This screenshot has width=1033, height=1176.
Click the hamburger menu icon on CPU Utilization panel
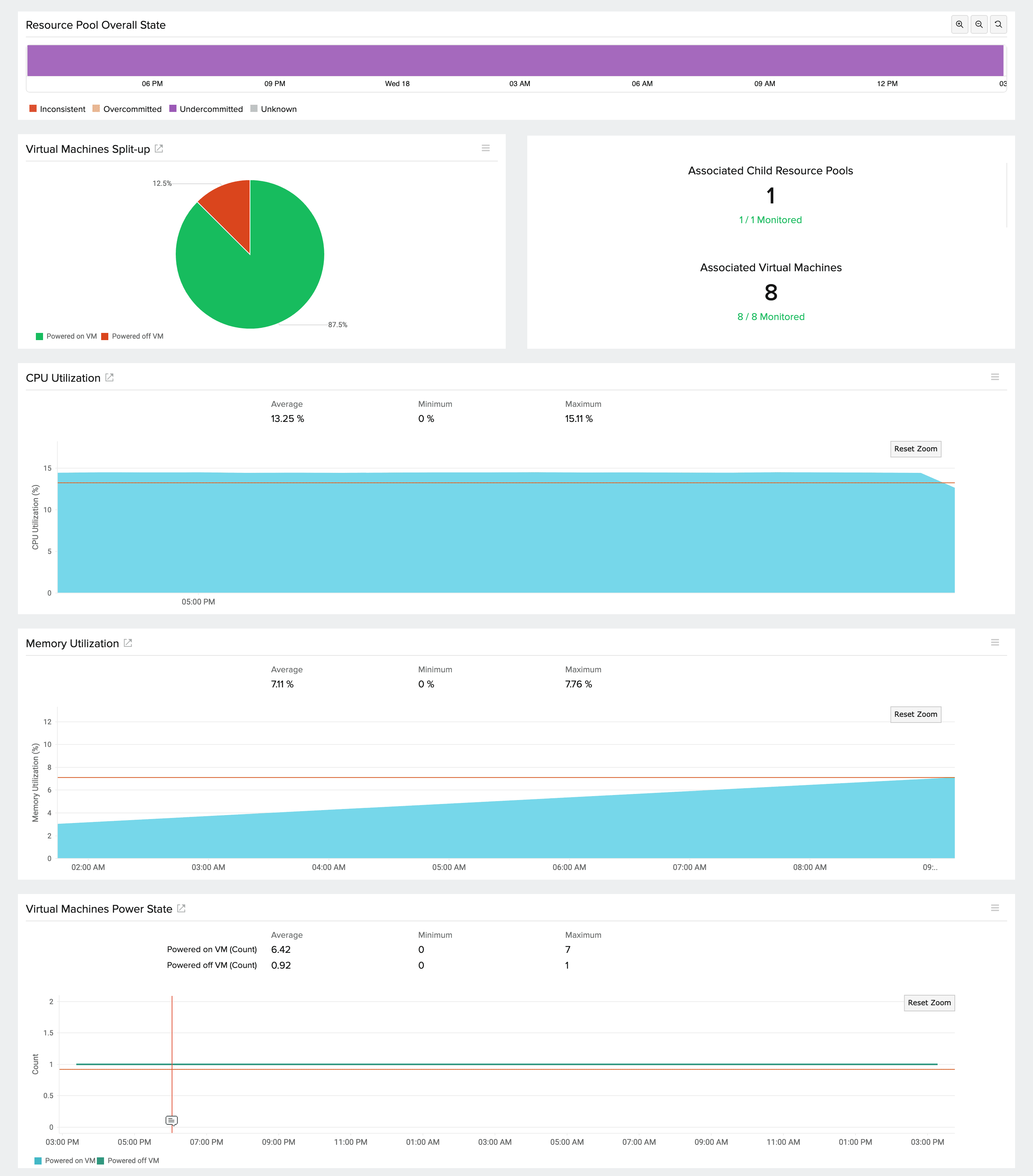point(996,377)
